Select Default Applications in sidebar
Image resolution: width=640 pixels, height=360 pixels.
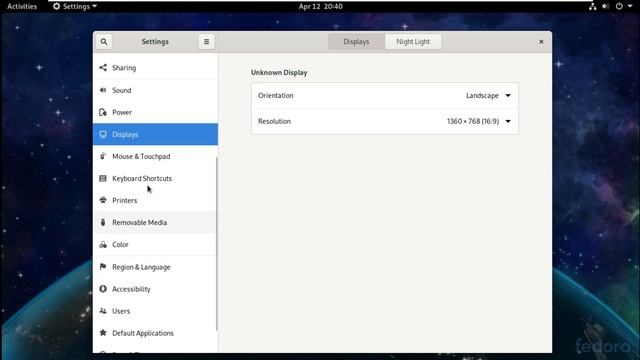(155, 333)
